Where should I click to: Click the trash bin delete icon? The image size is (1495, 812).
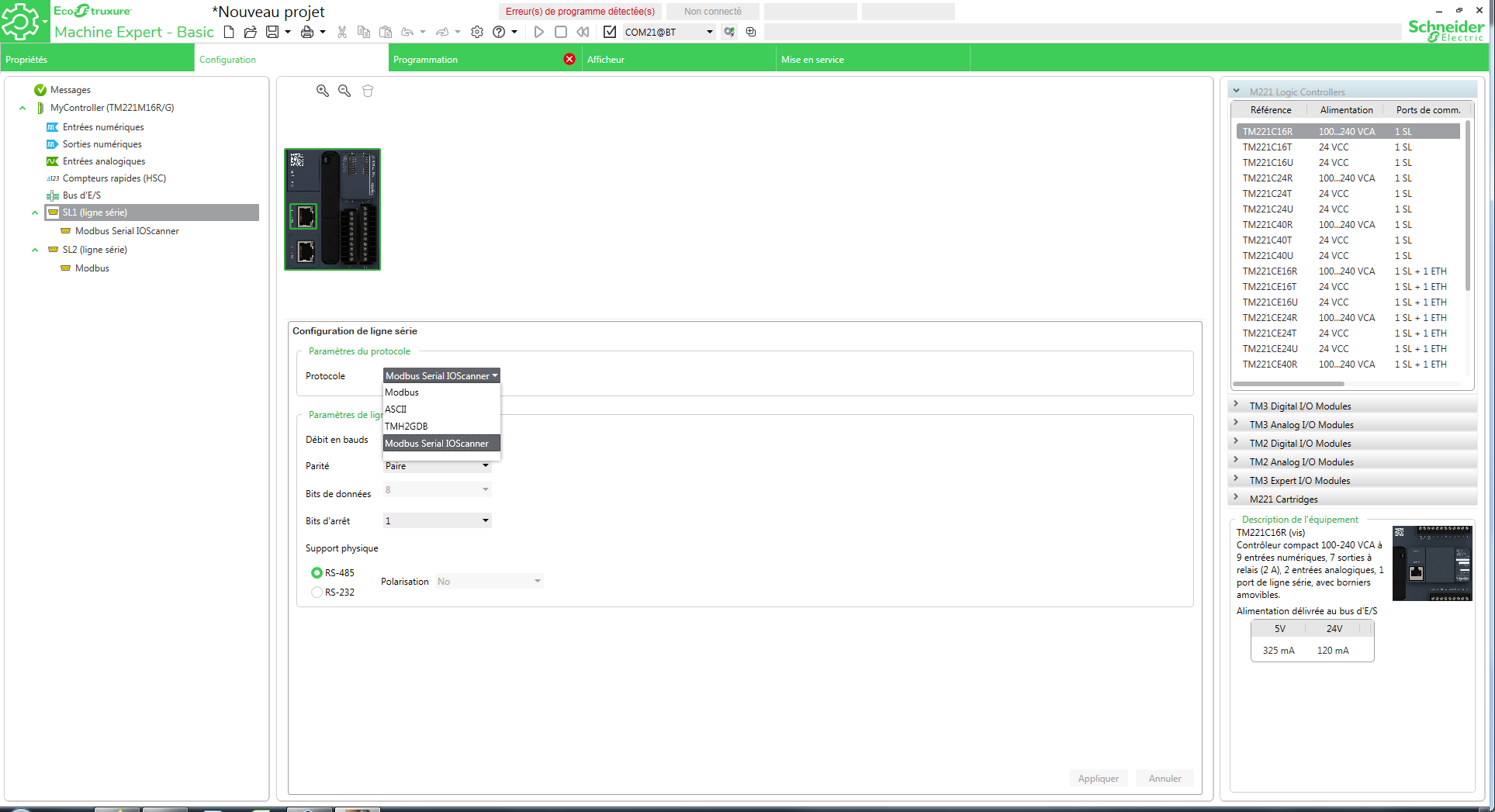click(368, 91)
